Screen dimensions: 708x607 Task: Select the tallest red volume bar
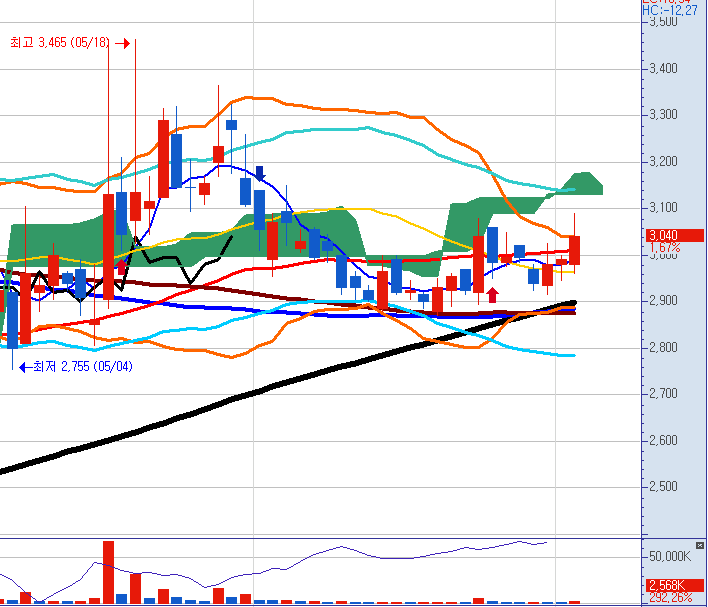click(x=108, y=572)
